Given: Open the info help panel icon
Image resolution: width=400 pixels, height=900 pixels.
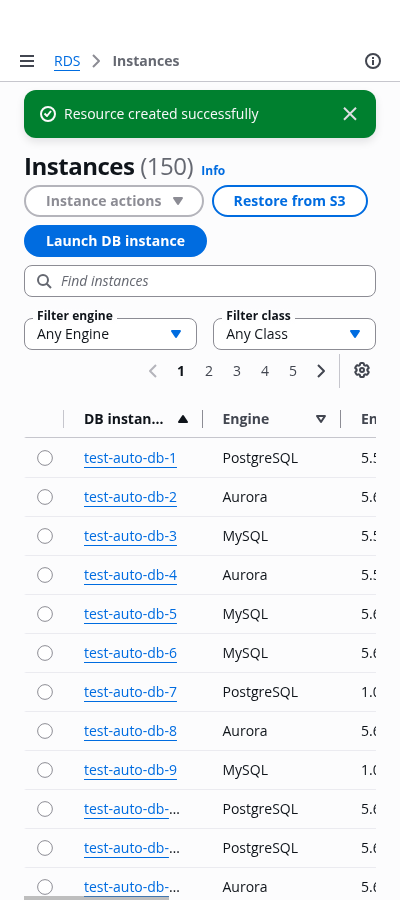Looking at the screenshot, I should 373,61.
